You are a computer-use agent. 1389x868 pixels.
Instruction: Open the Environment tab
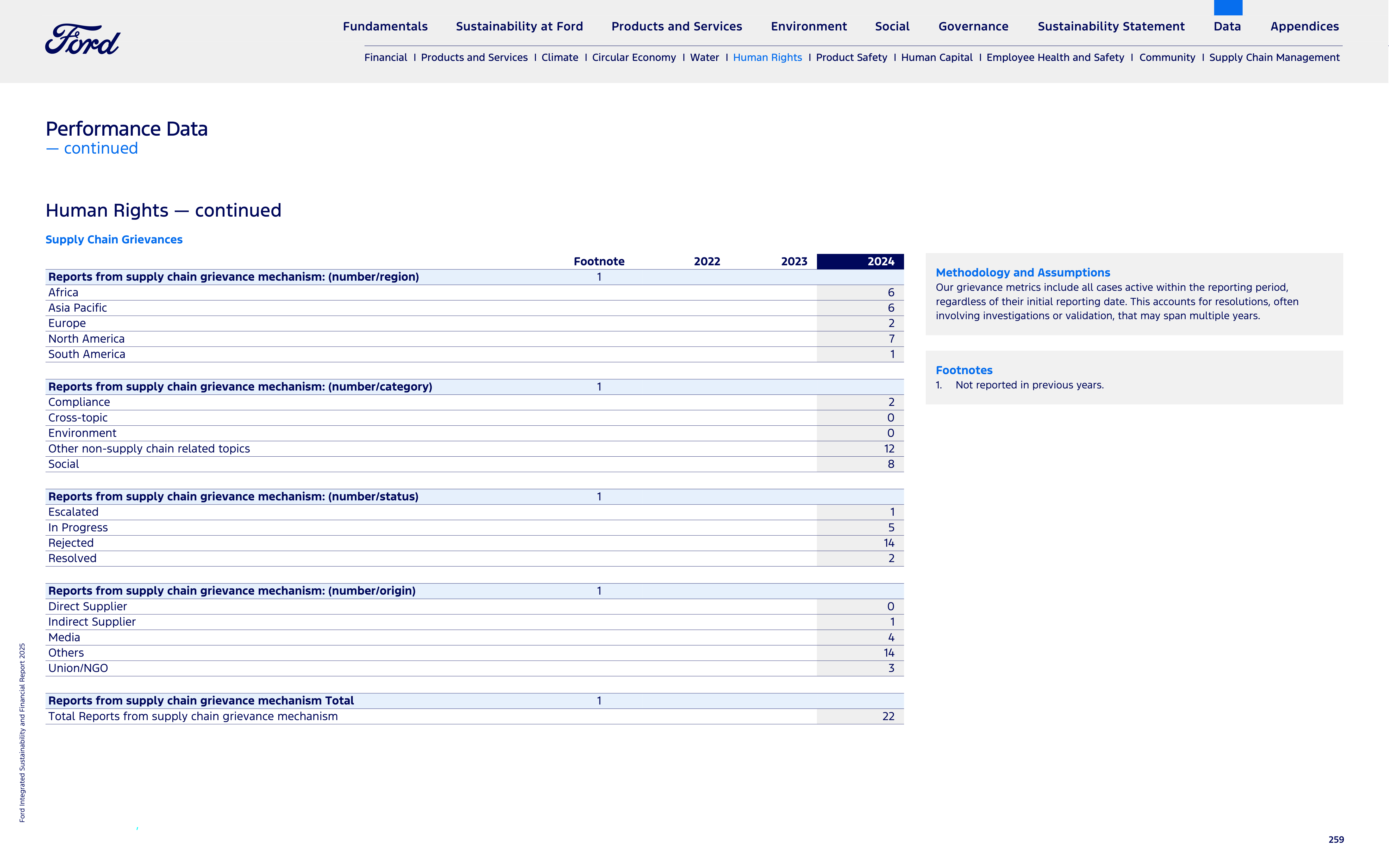click(x=809, y=26)
